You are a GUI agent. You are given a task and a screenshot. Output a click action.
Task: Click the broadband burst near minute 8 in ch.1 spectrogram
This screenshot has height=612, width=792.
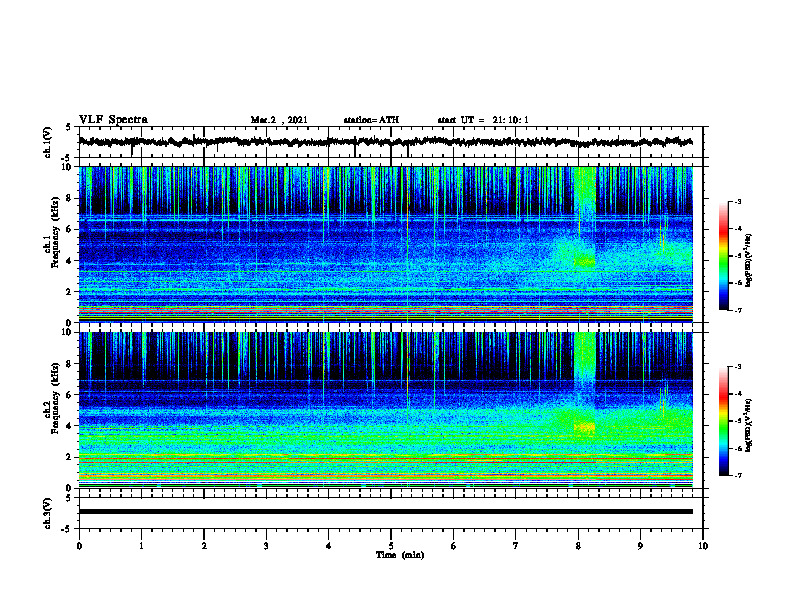tap(585, 192)
